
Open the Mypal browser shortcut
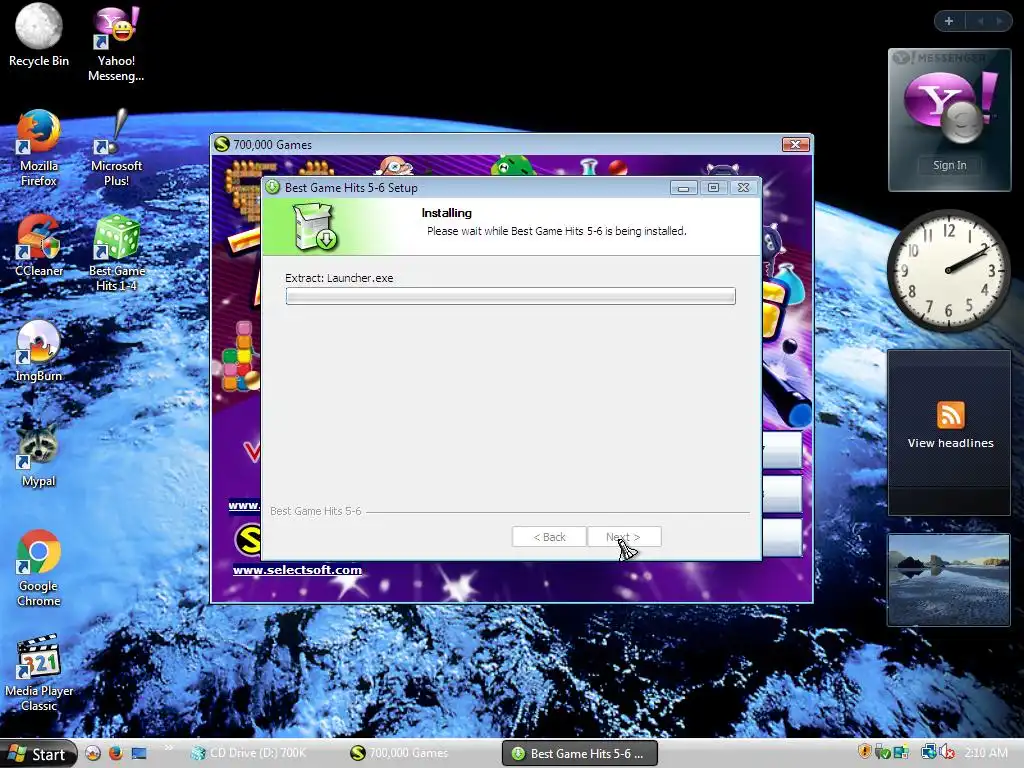coord(39,455)
